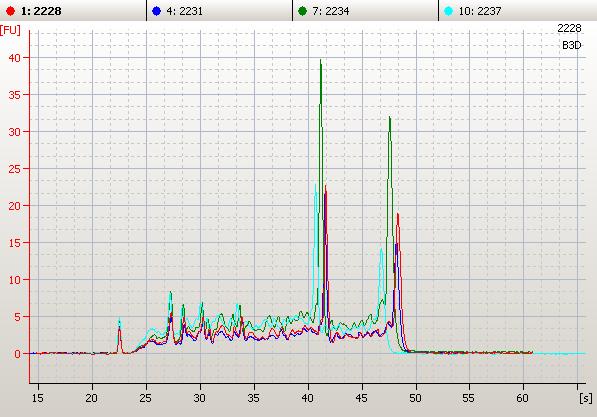Click the second green peak near 47.5 s
Viewport: 597px width, 417px height.
(x=389, y=119)
